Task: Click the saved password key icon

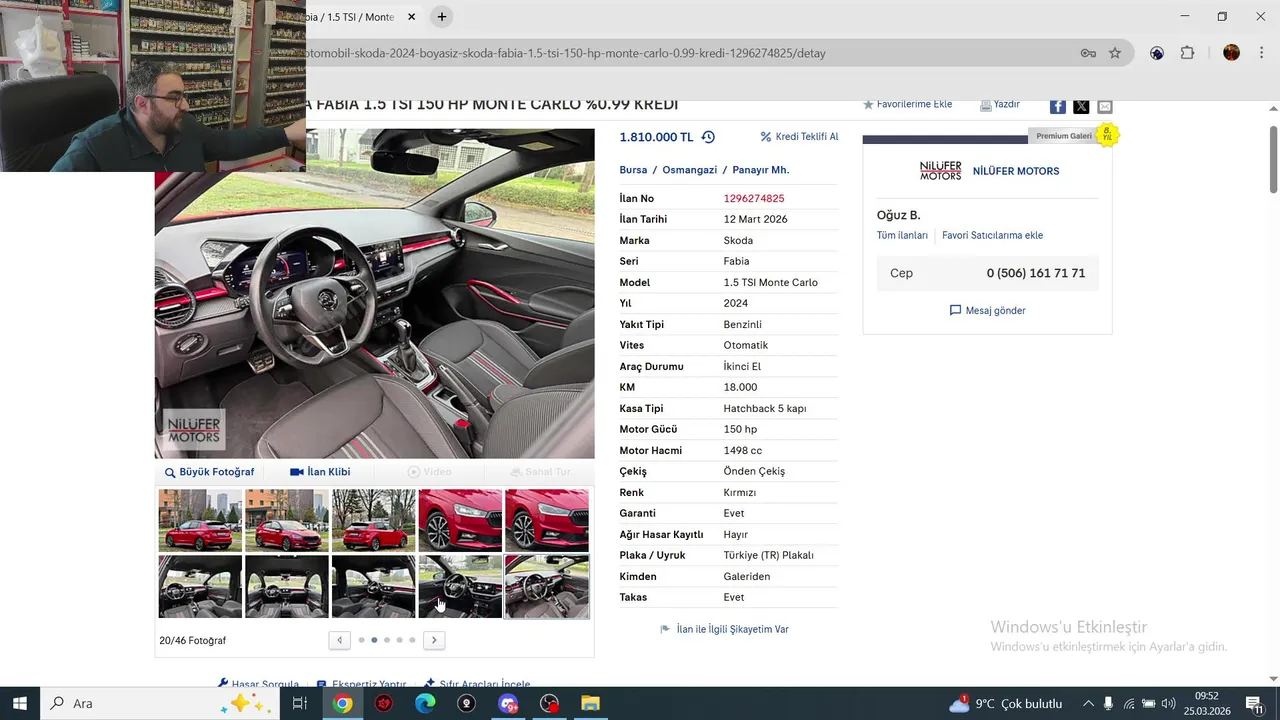Action: pos(1088,53)
